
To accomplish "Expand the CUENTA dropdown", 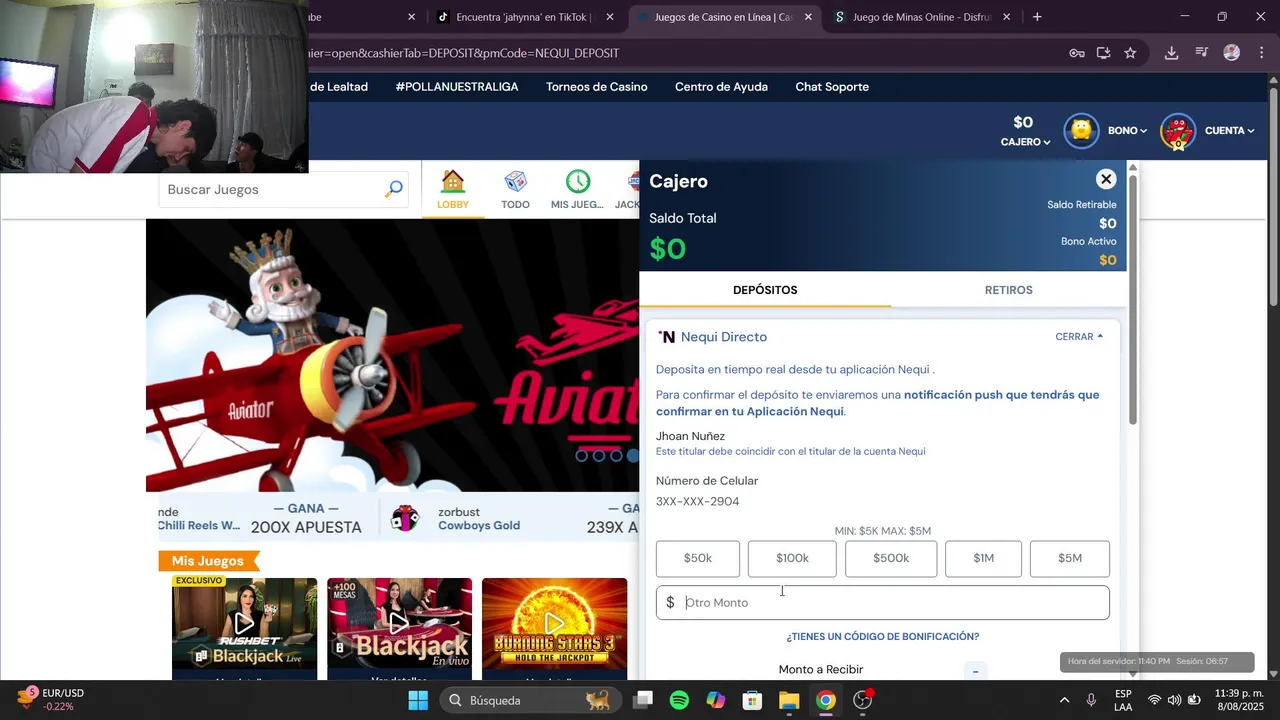I will coord(1229,131).
